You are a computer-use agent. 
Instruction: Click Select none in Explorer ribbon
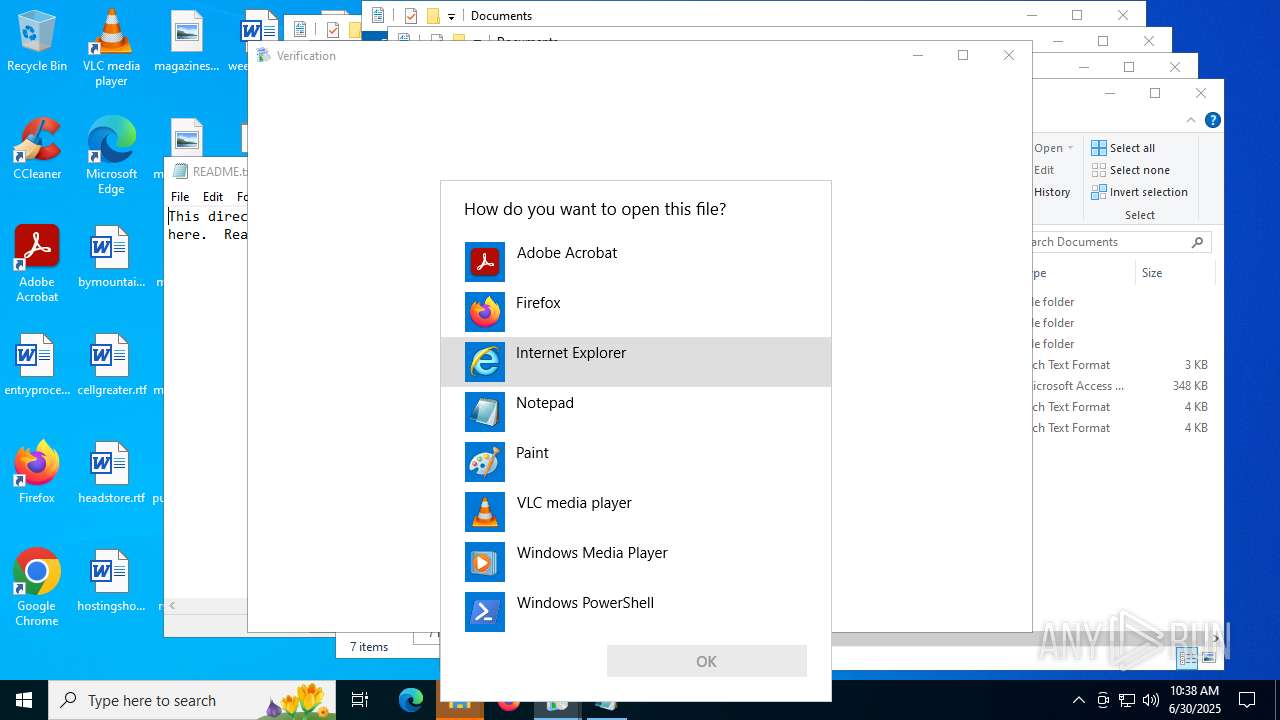1130,170
